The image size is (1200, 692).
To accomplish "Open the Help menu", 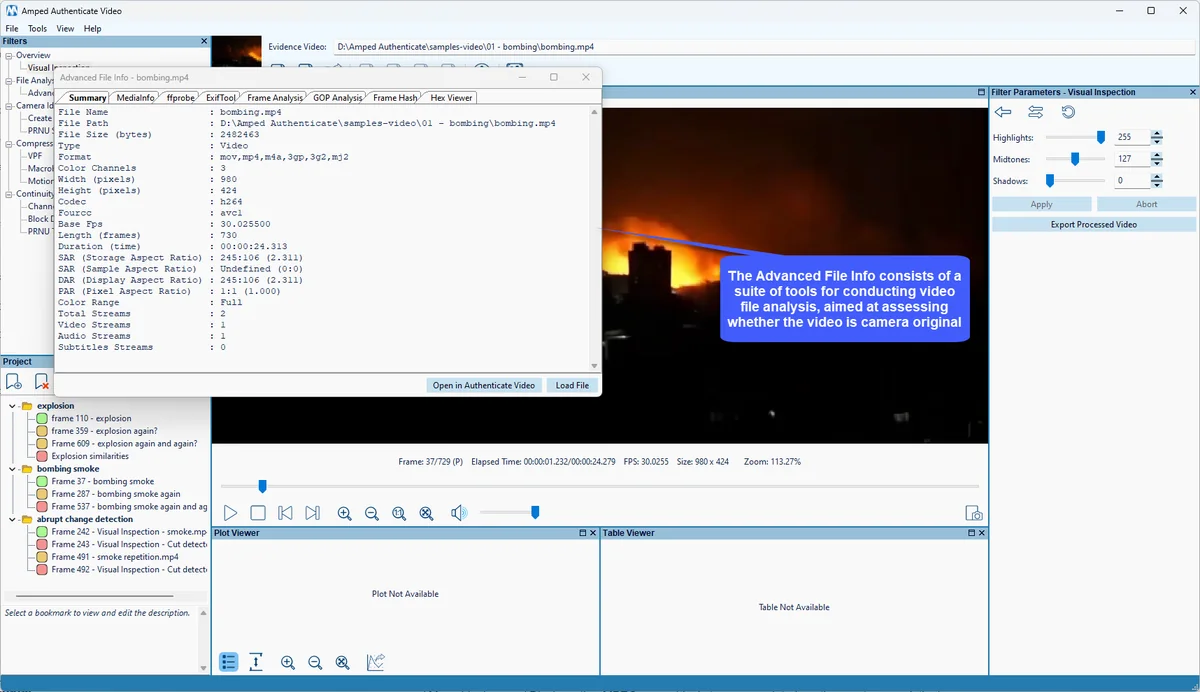I will click(92, 29).
